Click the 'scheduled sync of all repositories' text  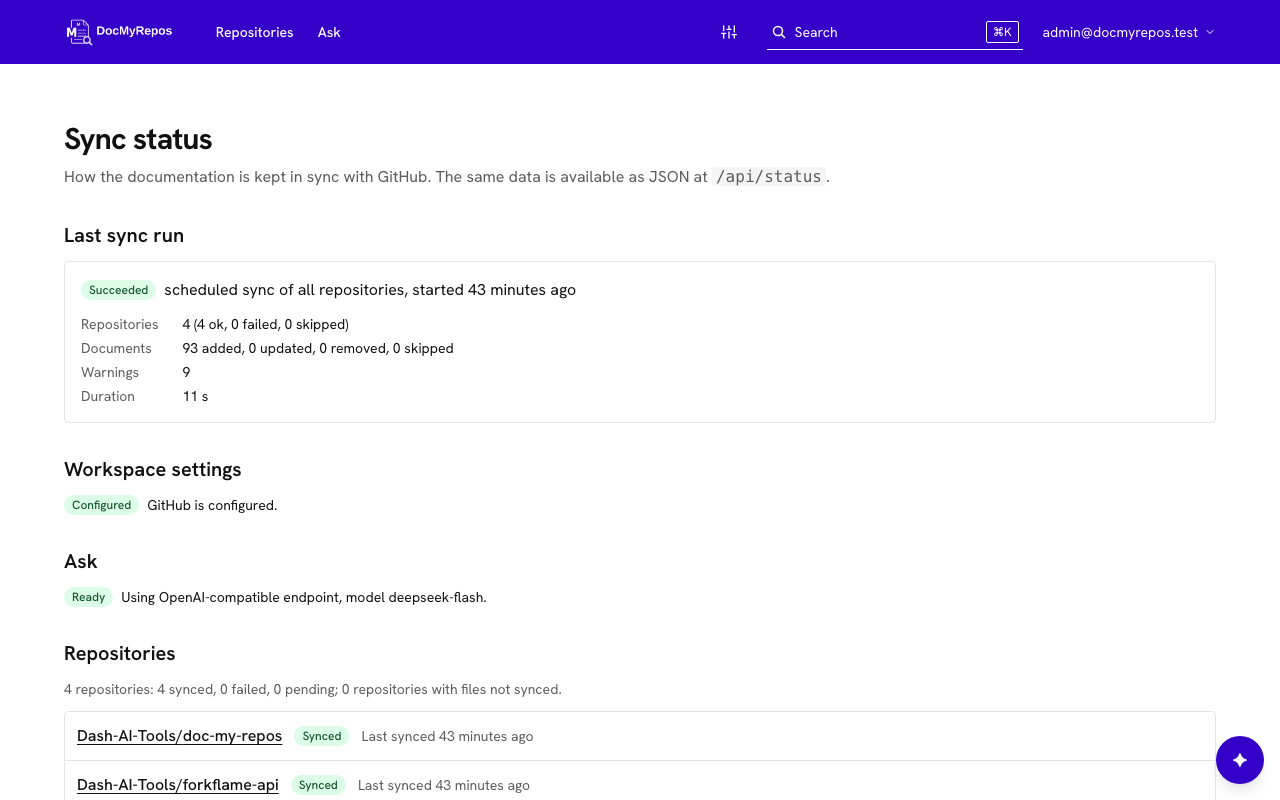[370, 290]
